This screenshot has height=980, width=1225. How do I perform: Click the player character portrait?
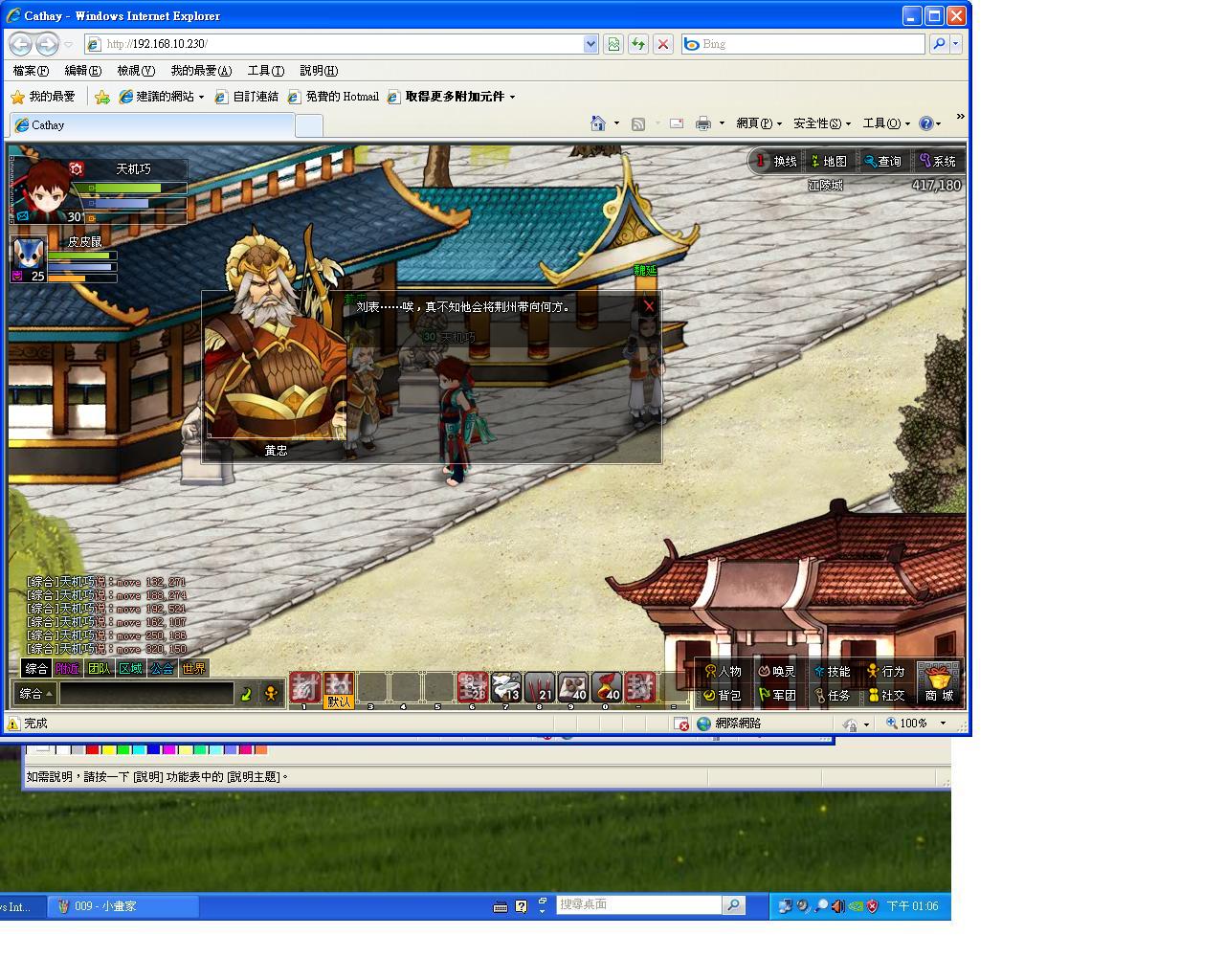45,189
